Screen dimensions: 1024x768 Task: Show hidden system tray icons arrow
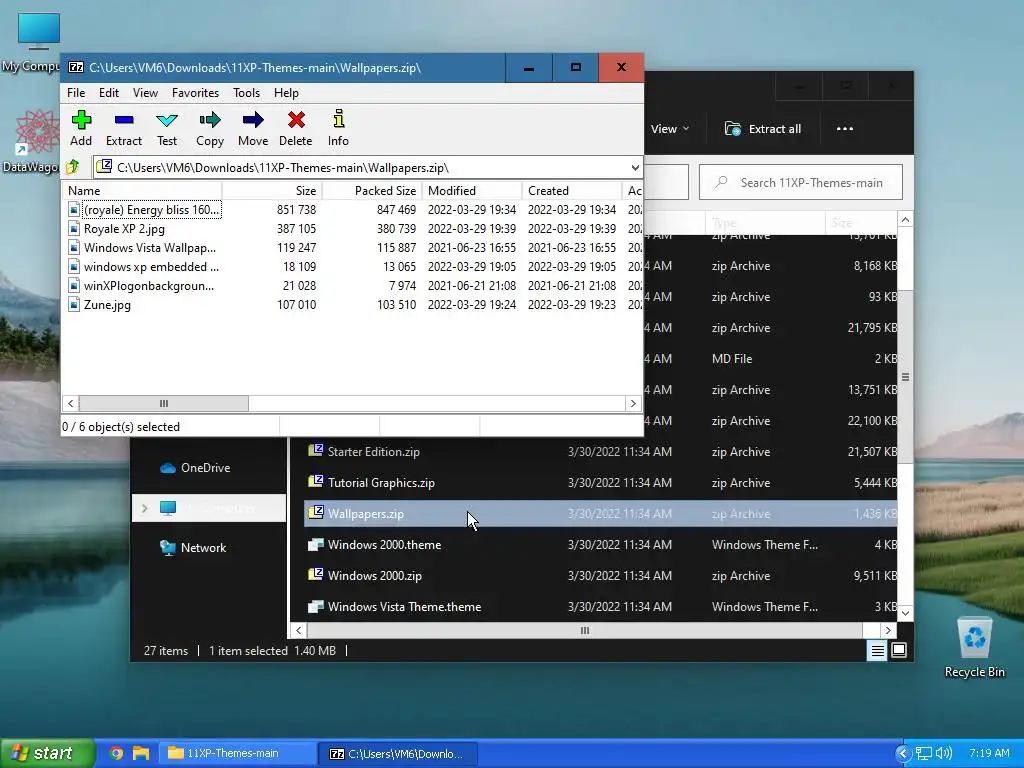[903, 753]
